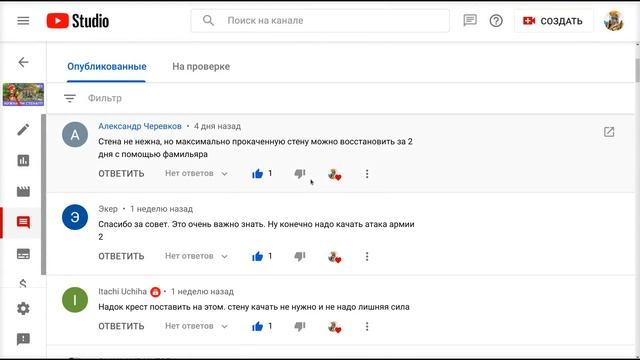Screen dimensions: 640x360
Task: Dislike Александр Черевков comment
Action: click(300, 174)
